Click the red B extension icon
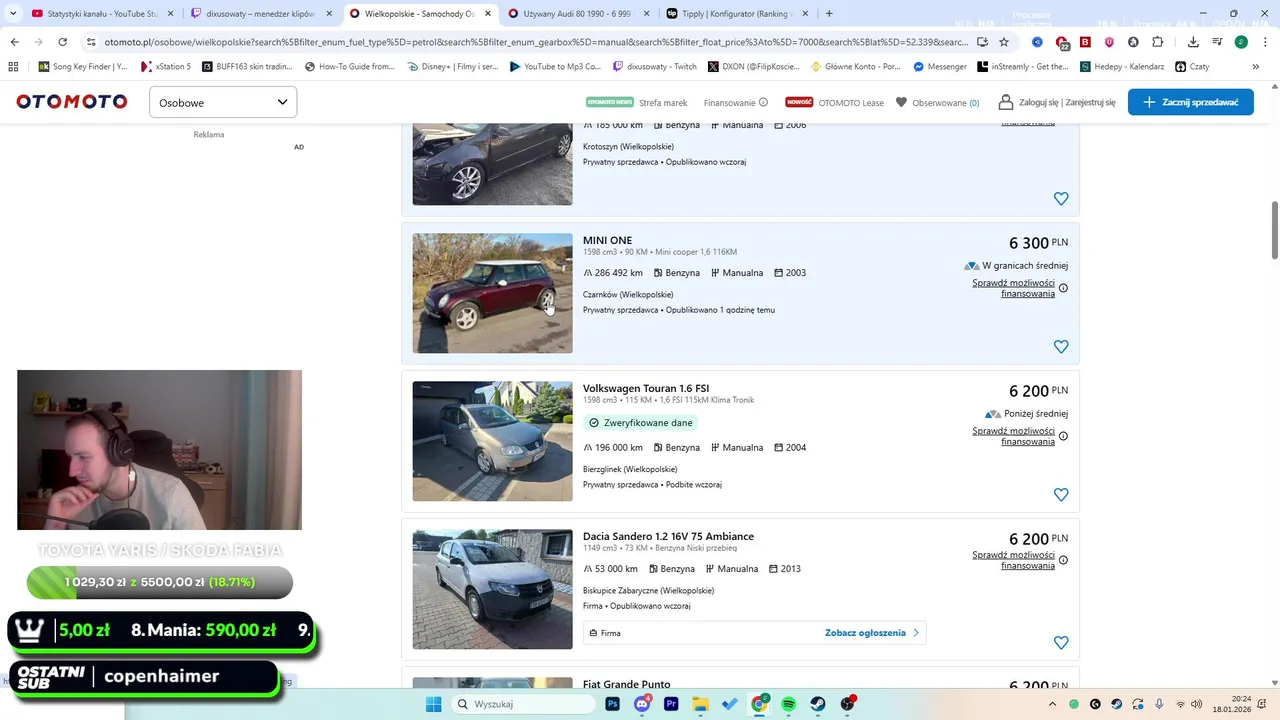Image resolution: width=1280 pixels, height=720 pixels. 1085,42
